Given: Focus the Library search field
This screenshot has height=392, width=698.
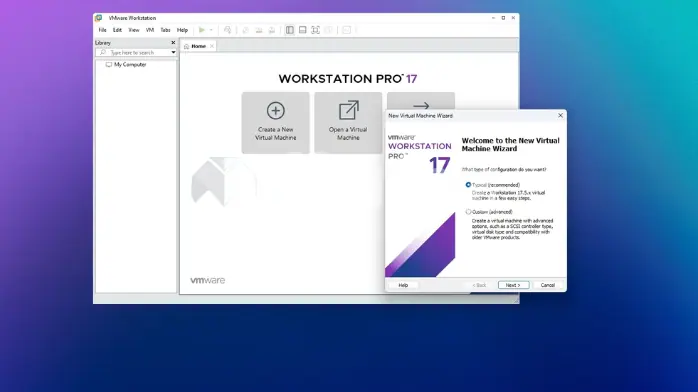Looking at the screenshot, I should (x=136, y=53).
